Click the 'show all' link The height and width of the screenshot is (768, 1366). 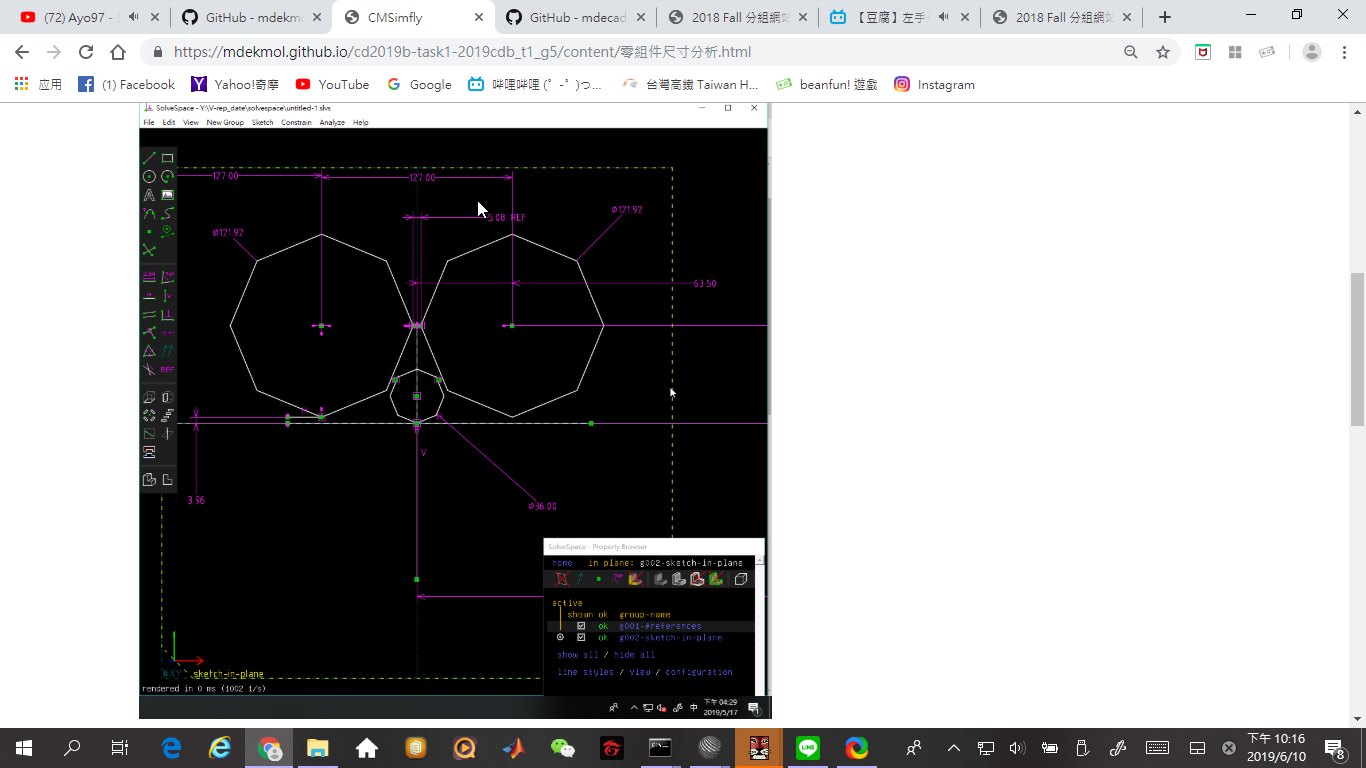tap(578, 654)
